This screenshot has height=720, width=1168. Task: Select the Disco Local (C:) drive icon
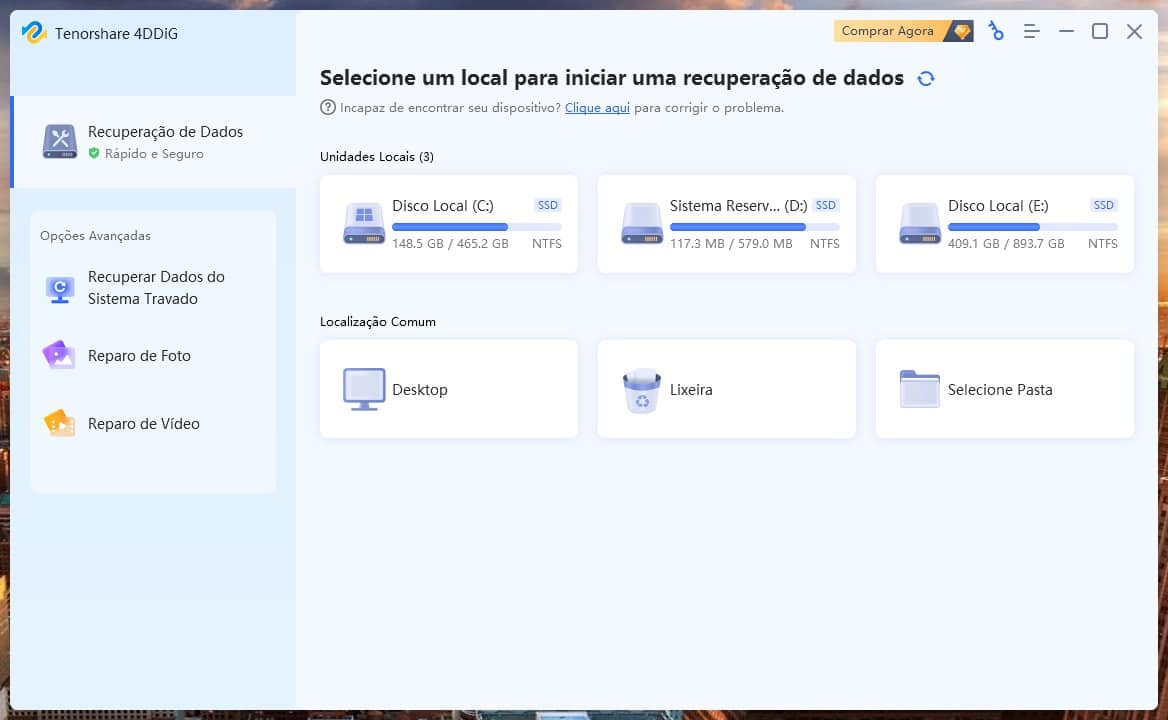point(364,224)
